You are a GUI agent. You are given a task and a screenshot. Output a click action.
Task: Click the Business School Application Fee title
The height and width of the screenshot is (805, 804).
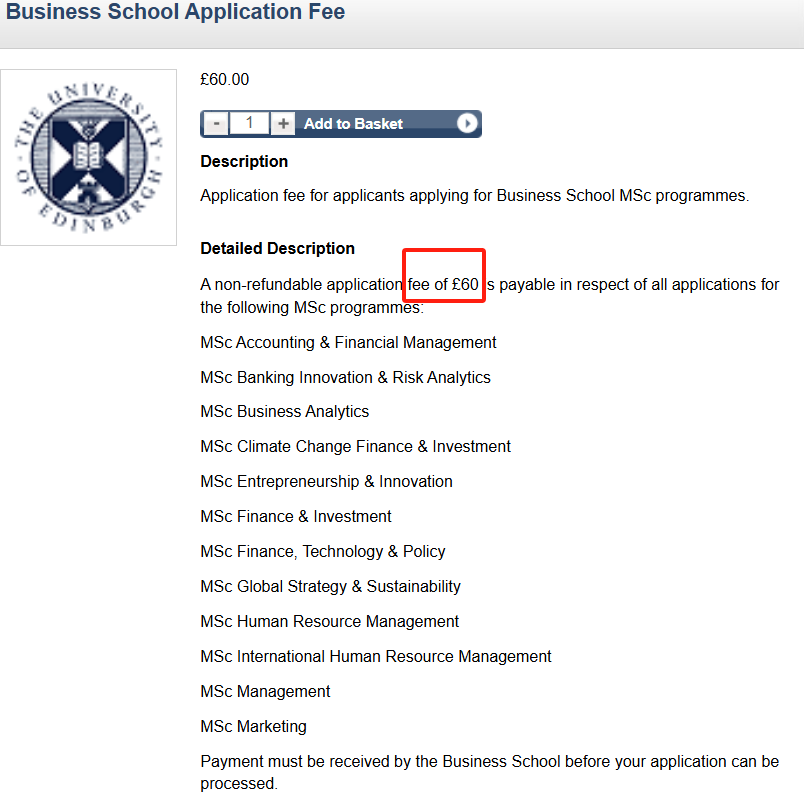coord(176,13)
